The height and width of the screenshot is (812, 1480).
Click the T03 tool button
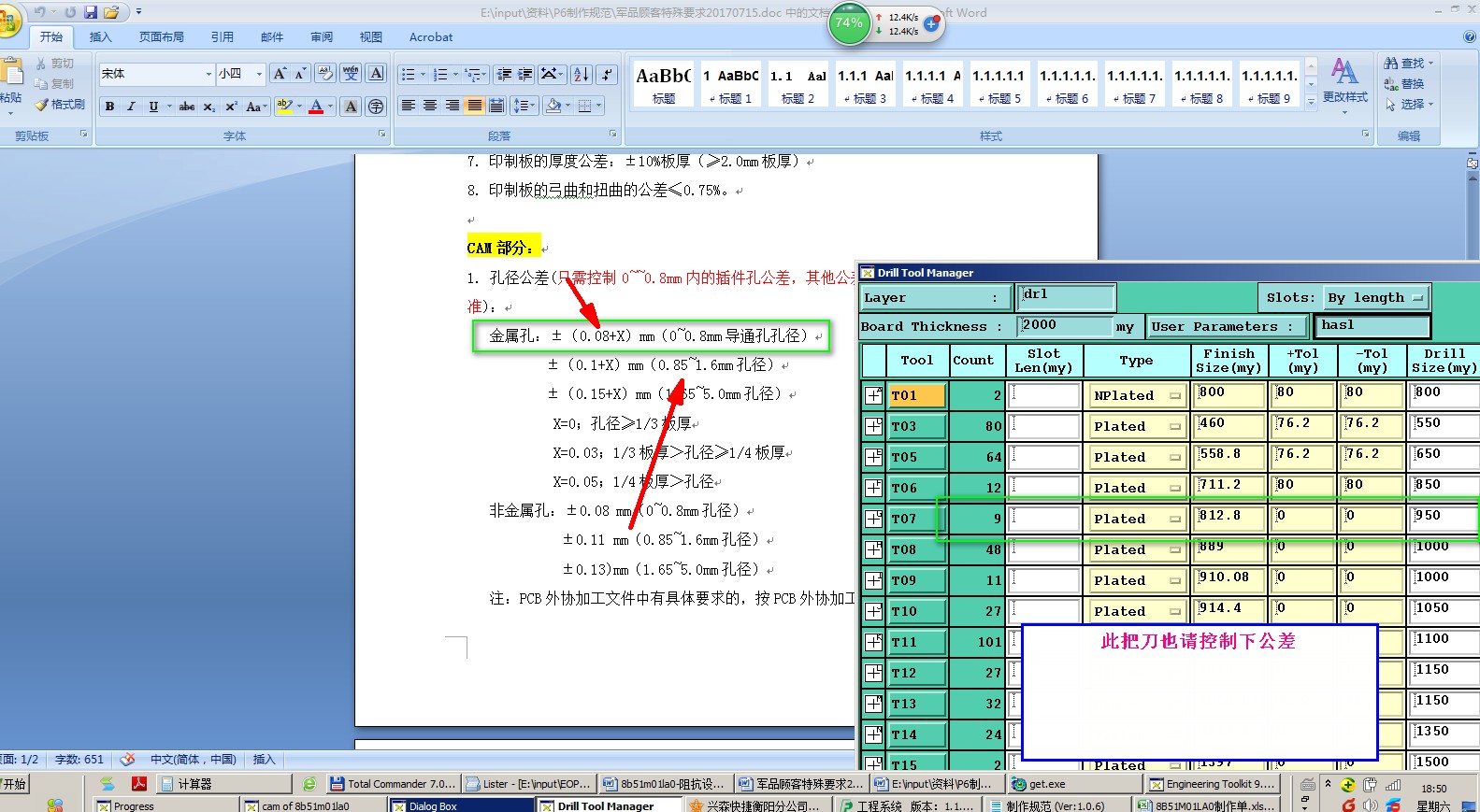(x=916, y=426)
